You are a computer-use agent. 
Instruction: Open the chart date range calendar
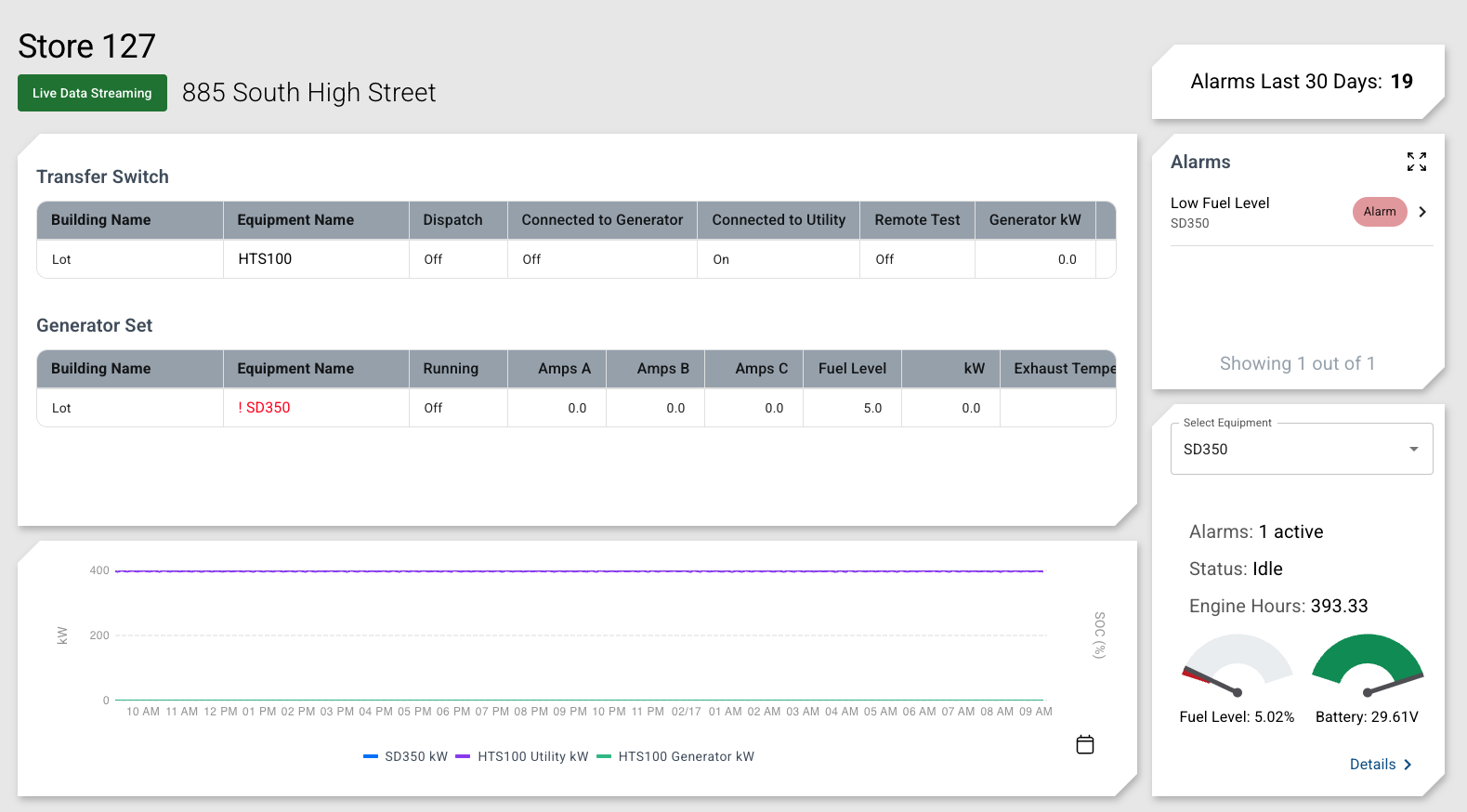[x=1084, y=744]
